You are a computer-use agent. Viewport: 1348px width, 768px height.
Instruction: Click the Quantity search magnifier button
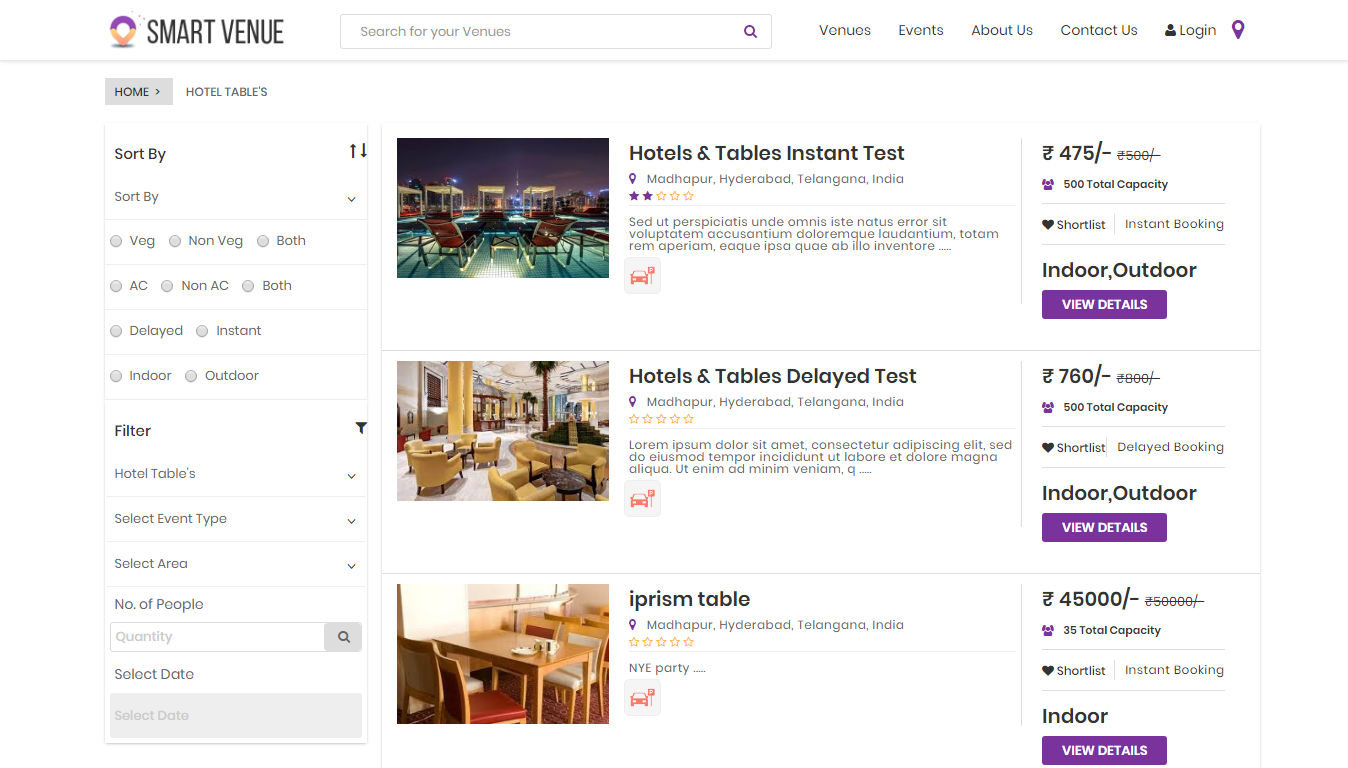343,637
